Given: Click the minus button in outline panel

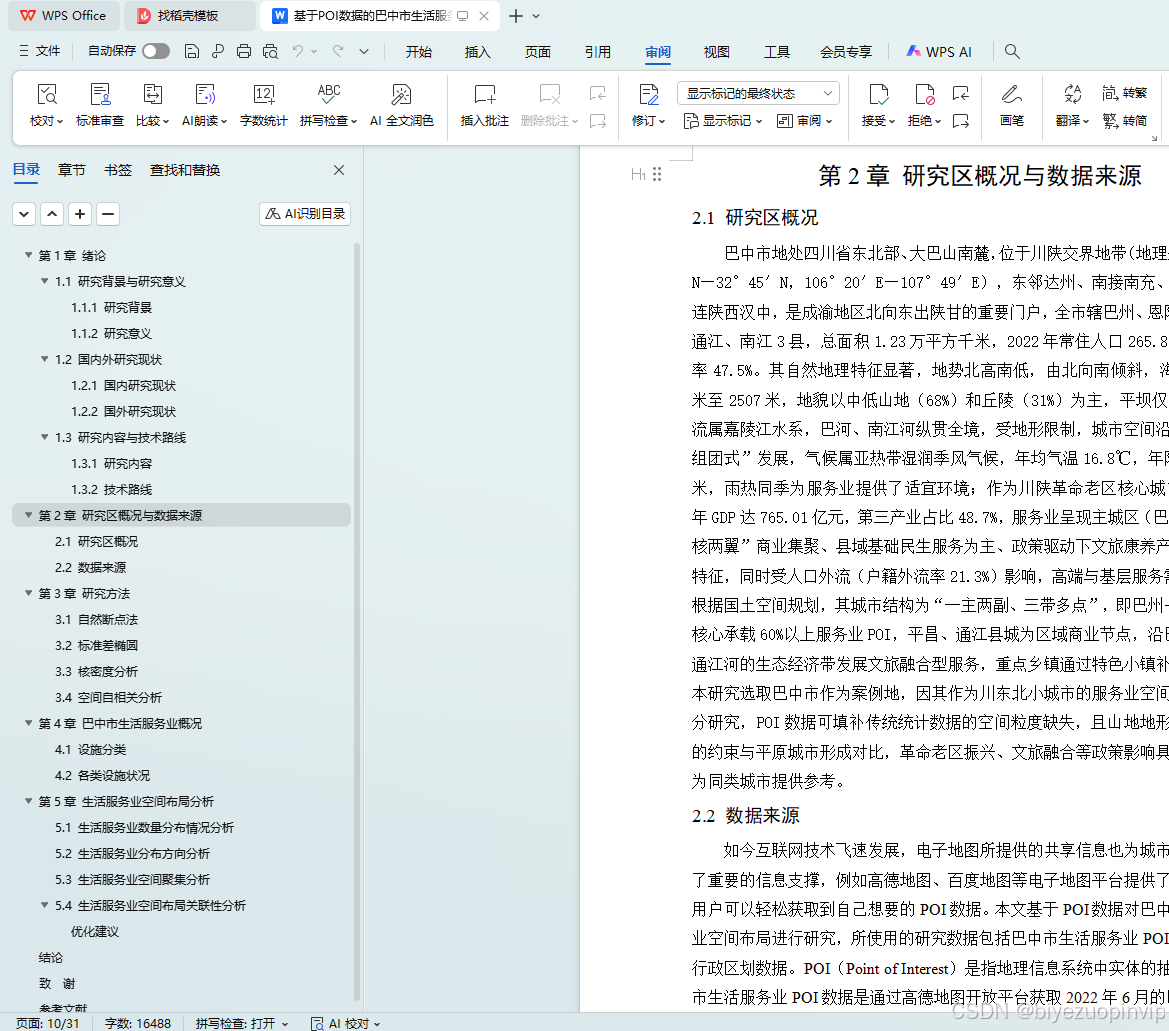Looking at the screenshot, I should pos(108,214).
